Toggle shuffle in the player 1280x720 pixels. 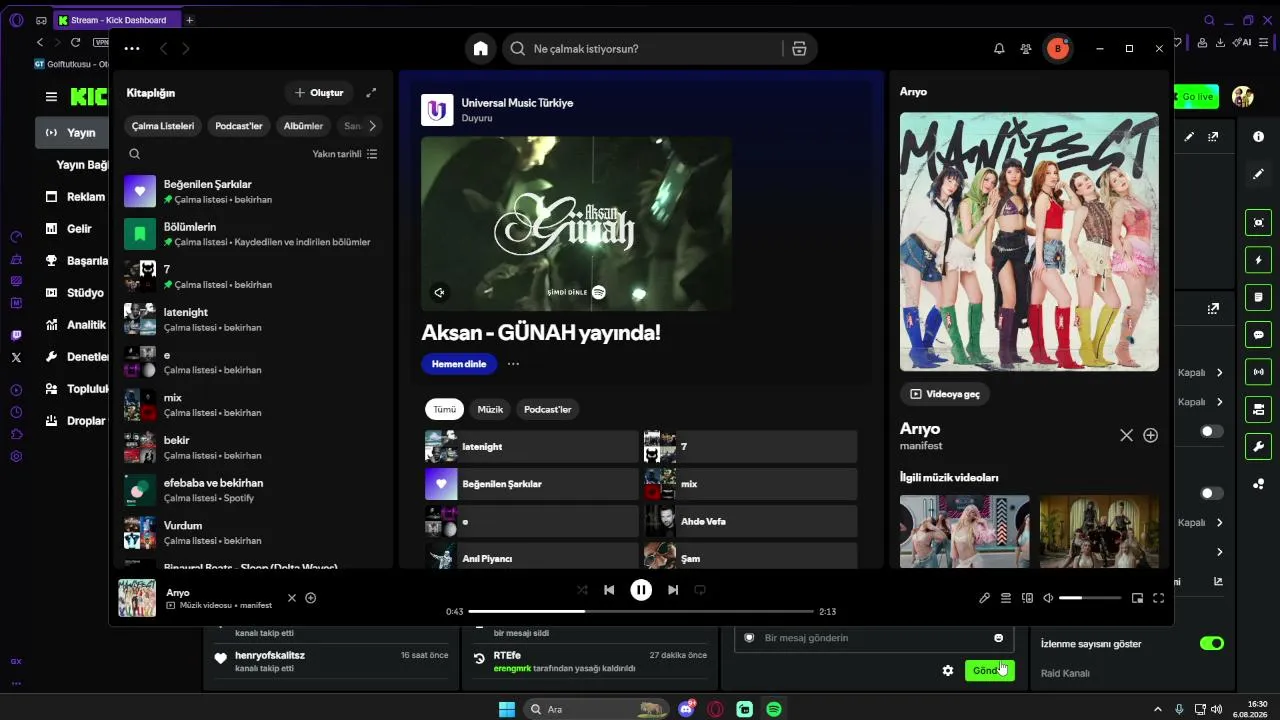point(582,590)
